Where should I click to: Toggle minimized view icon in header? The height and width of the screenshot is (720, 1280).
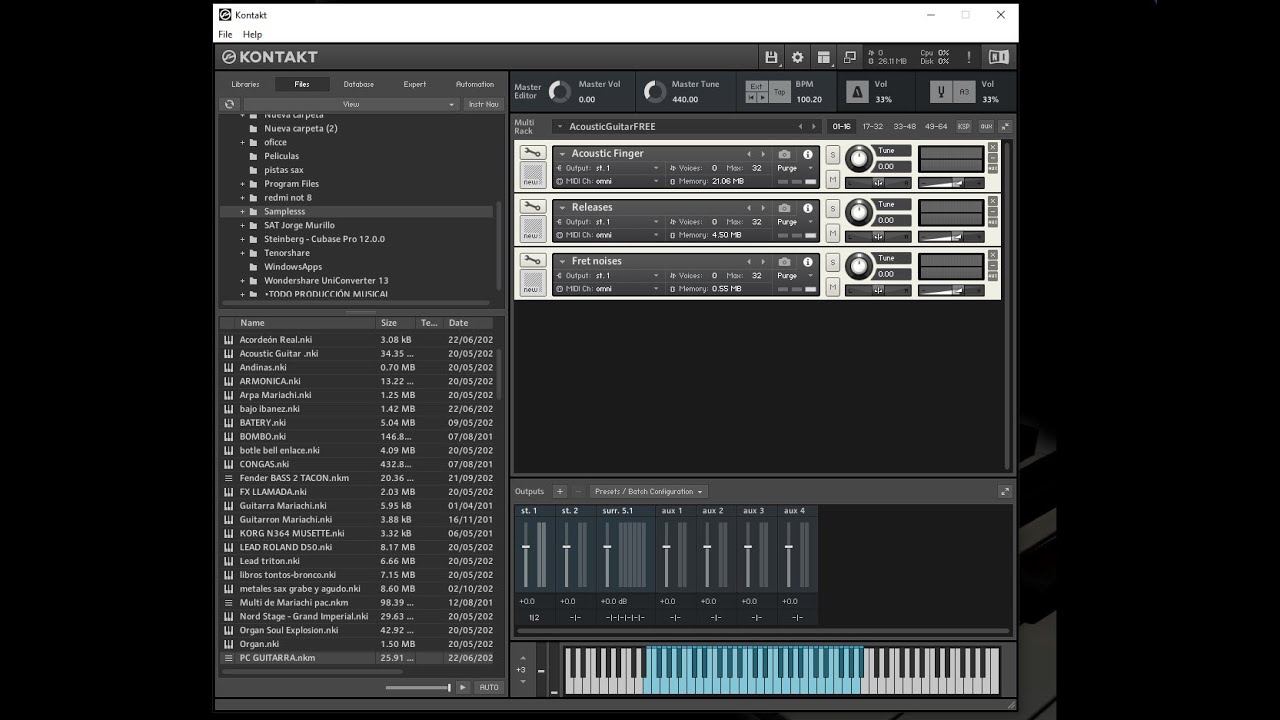tap(849, 58)
